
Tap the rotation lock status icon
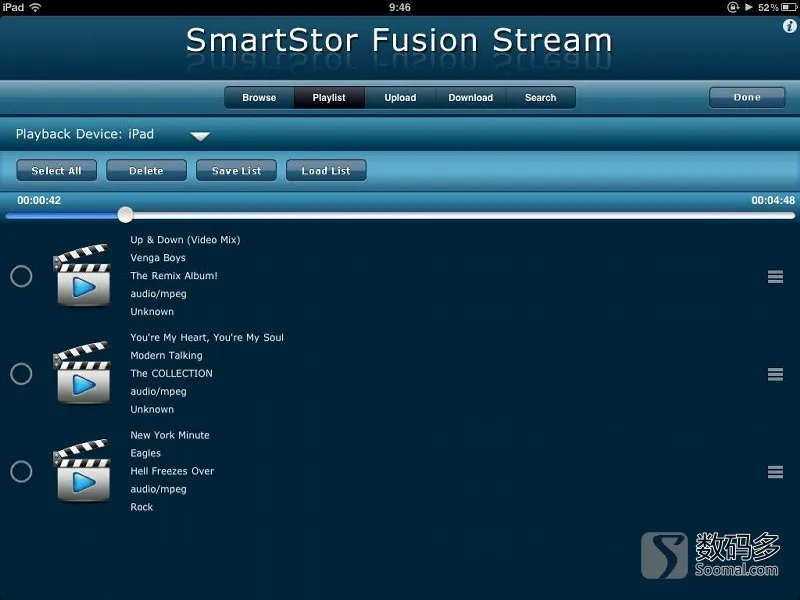(x=733, y=7)
